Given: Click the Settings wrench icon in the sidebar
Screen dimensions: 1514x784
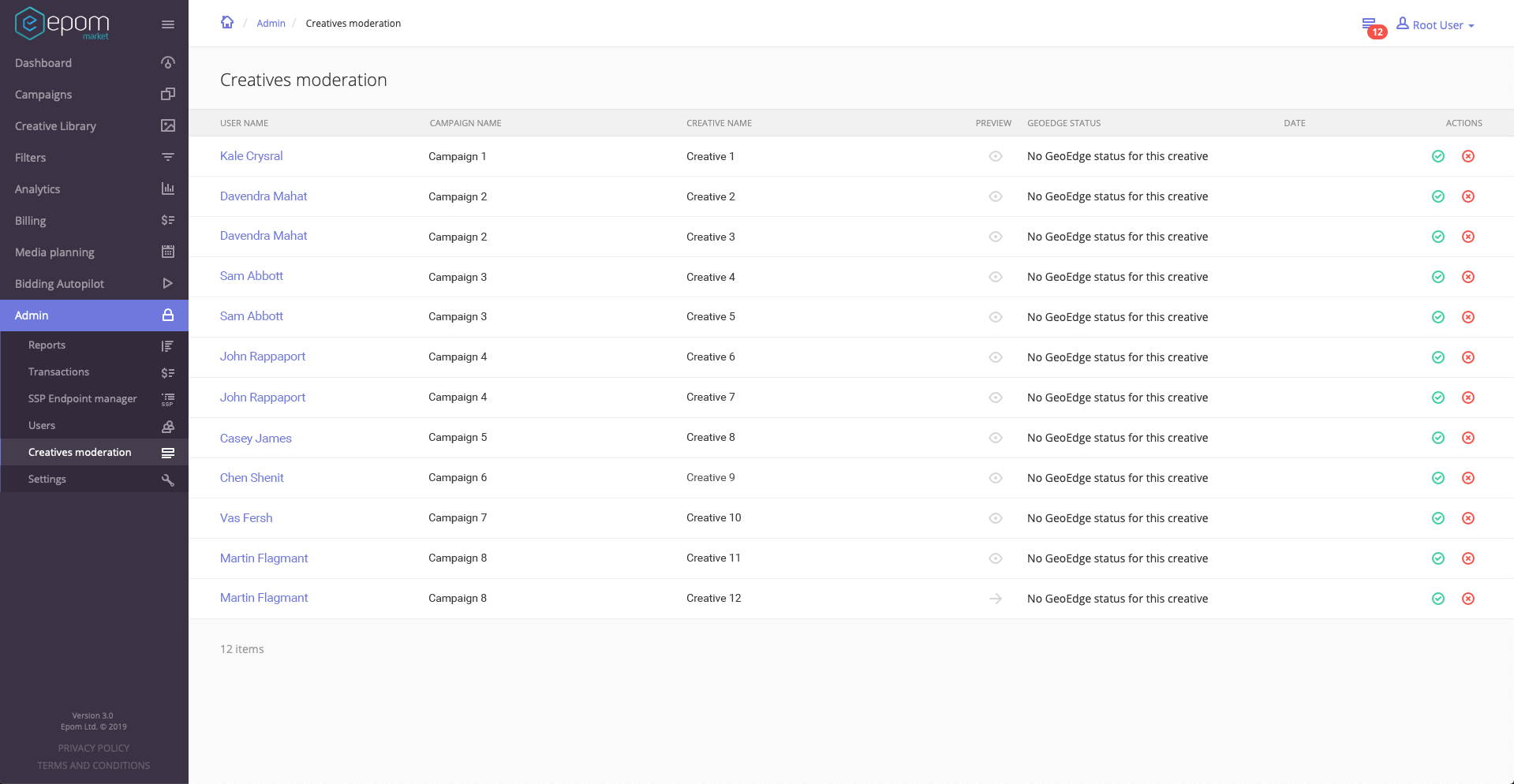Looking at the screenshot, I should (168, 480).
